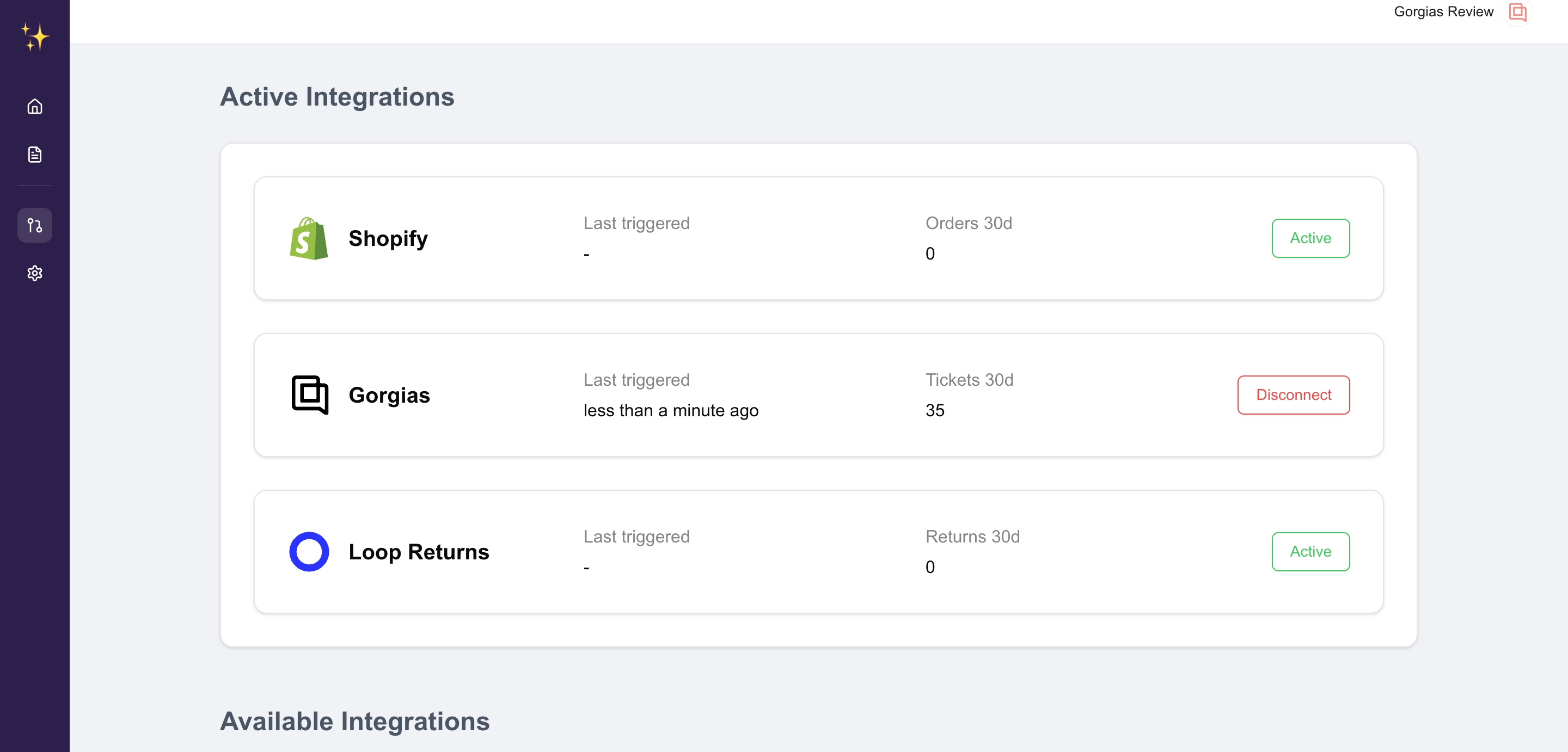Click the Gorgias account avatar icon

(1517, 12)
